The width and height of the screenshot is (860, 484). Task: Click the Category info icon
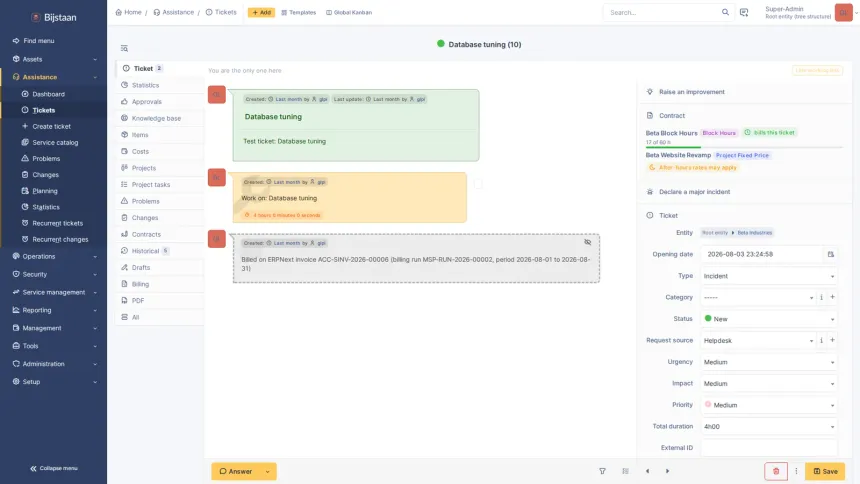point(821,297)
